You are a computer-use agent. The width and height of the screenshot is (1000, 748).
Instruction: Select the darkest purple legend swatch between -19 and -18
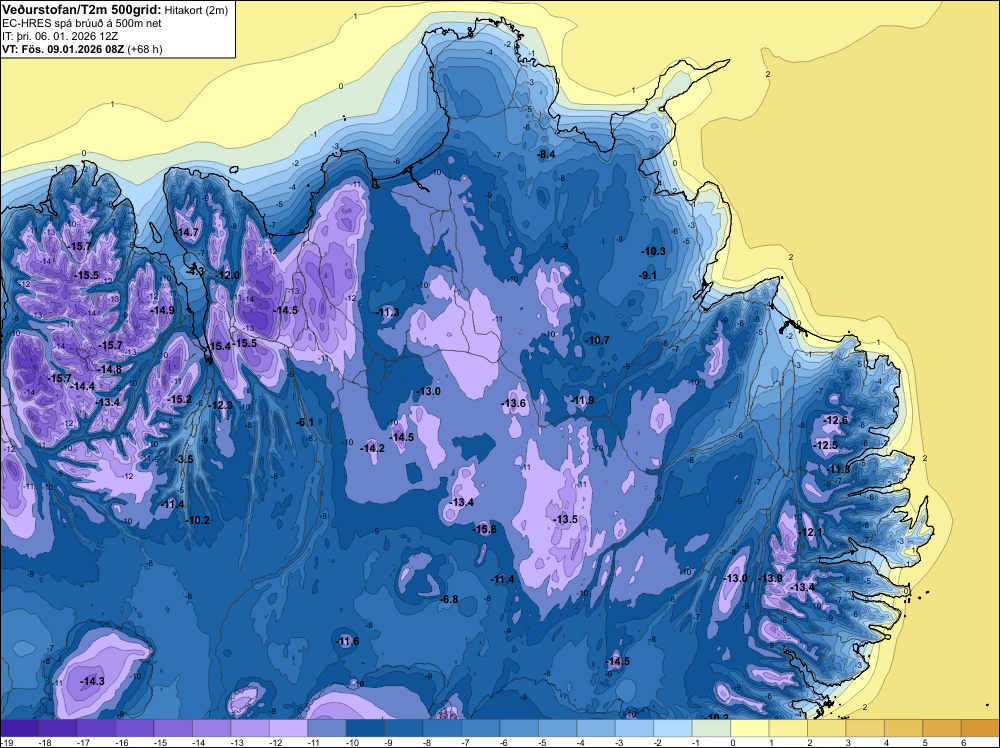tap(19, 728)
